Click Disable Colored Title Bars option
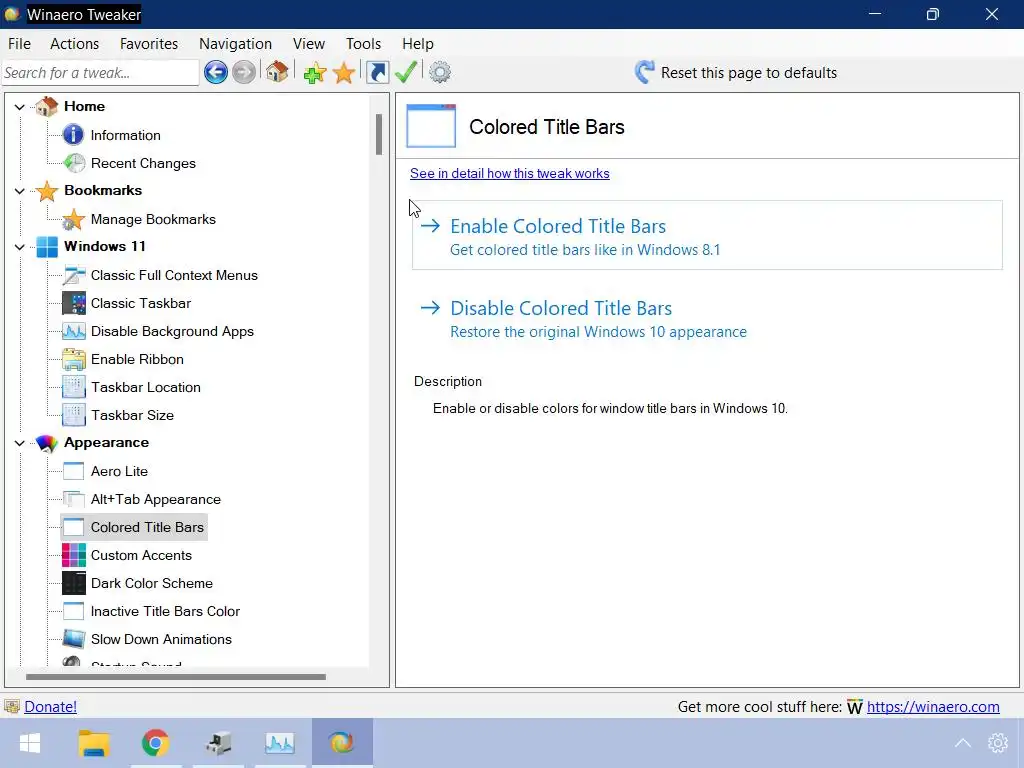Screen dimensions: 1024x768 click(x=707, y=318)
